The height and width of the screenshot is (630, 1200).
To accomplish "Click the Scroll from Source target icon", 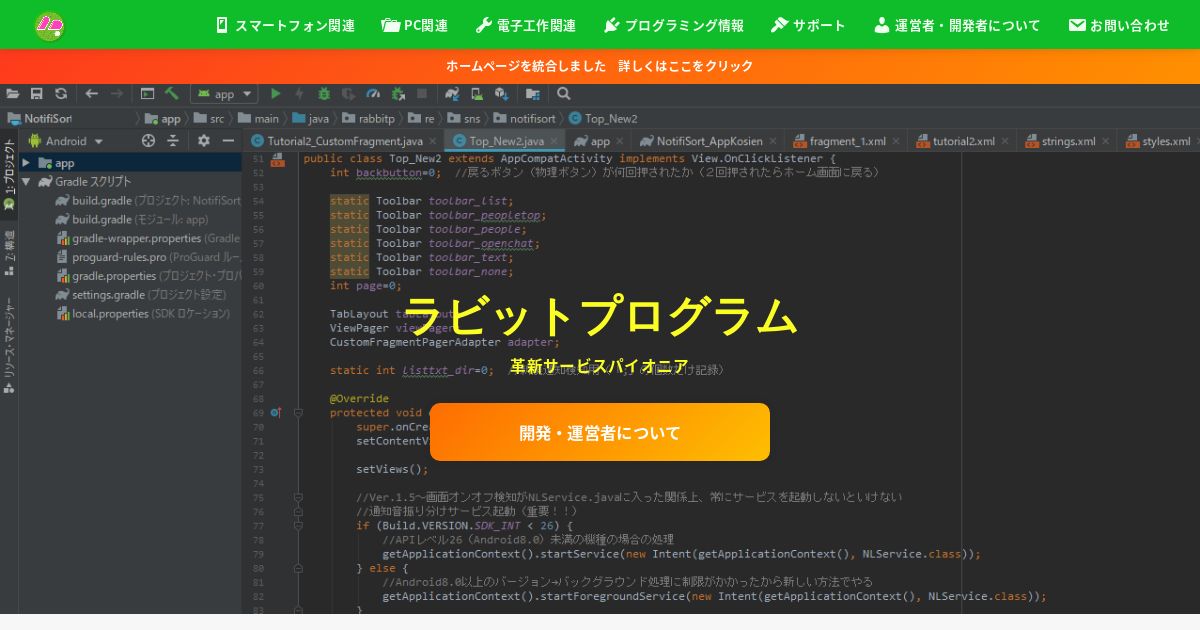I will click(x=149, y=141).
